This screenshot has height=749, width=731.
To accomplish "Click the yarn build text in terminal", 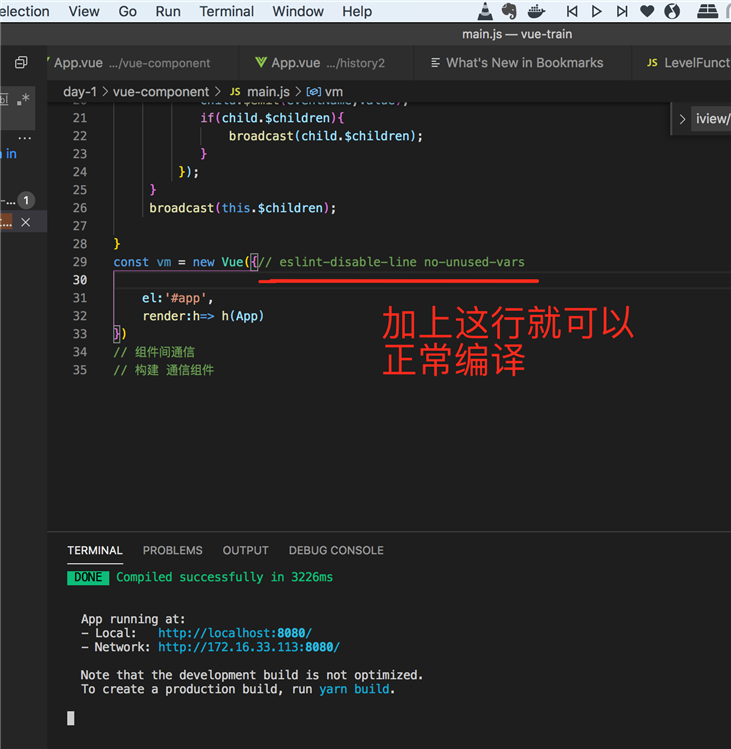I will click(355, 689).
